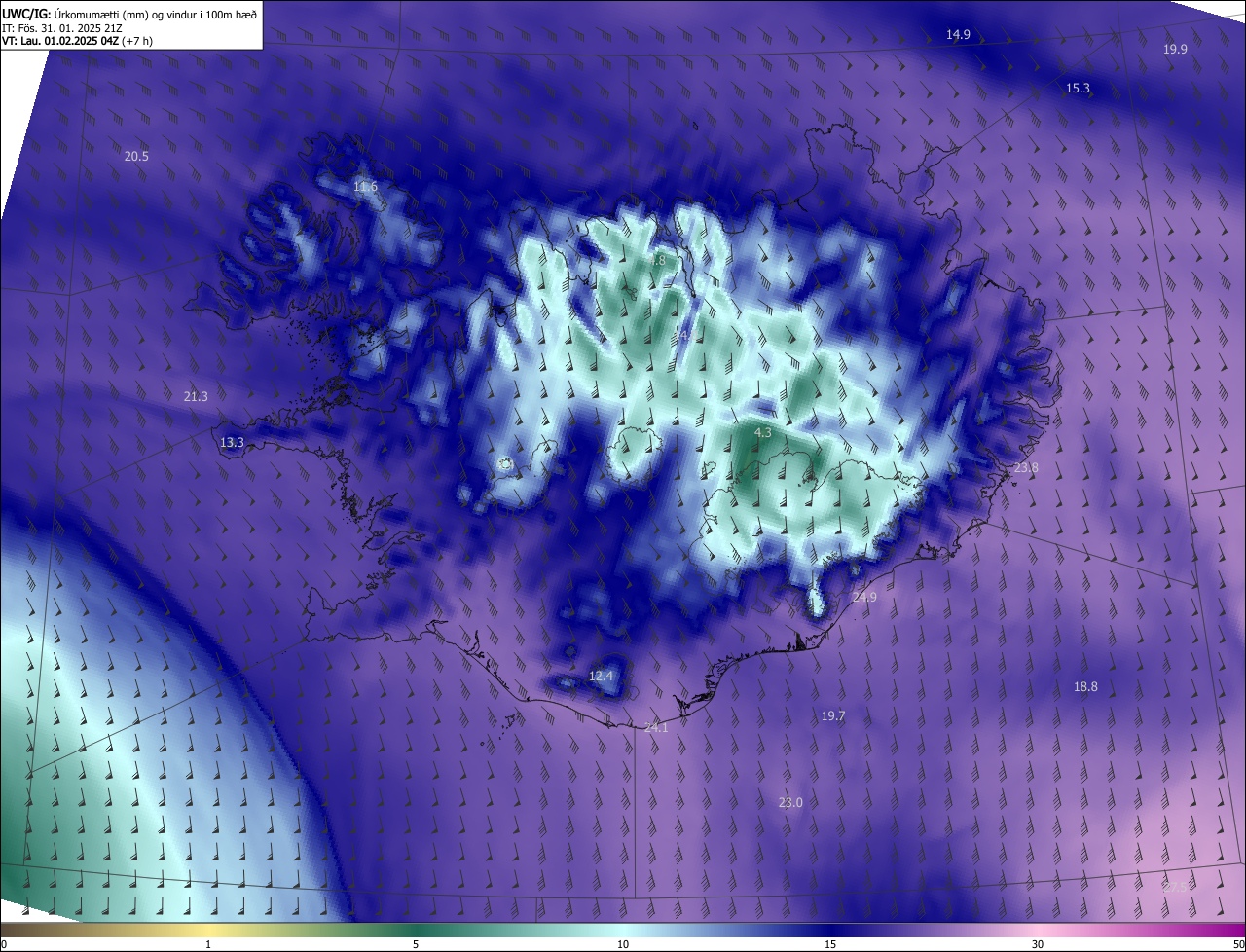This screenshot has height=952, width=1246.
Task: Click the 11.6 value over the Westfjords
Action: [x=365, y=187]
